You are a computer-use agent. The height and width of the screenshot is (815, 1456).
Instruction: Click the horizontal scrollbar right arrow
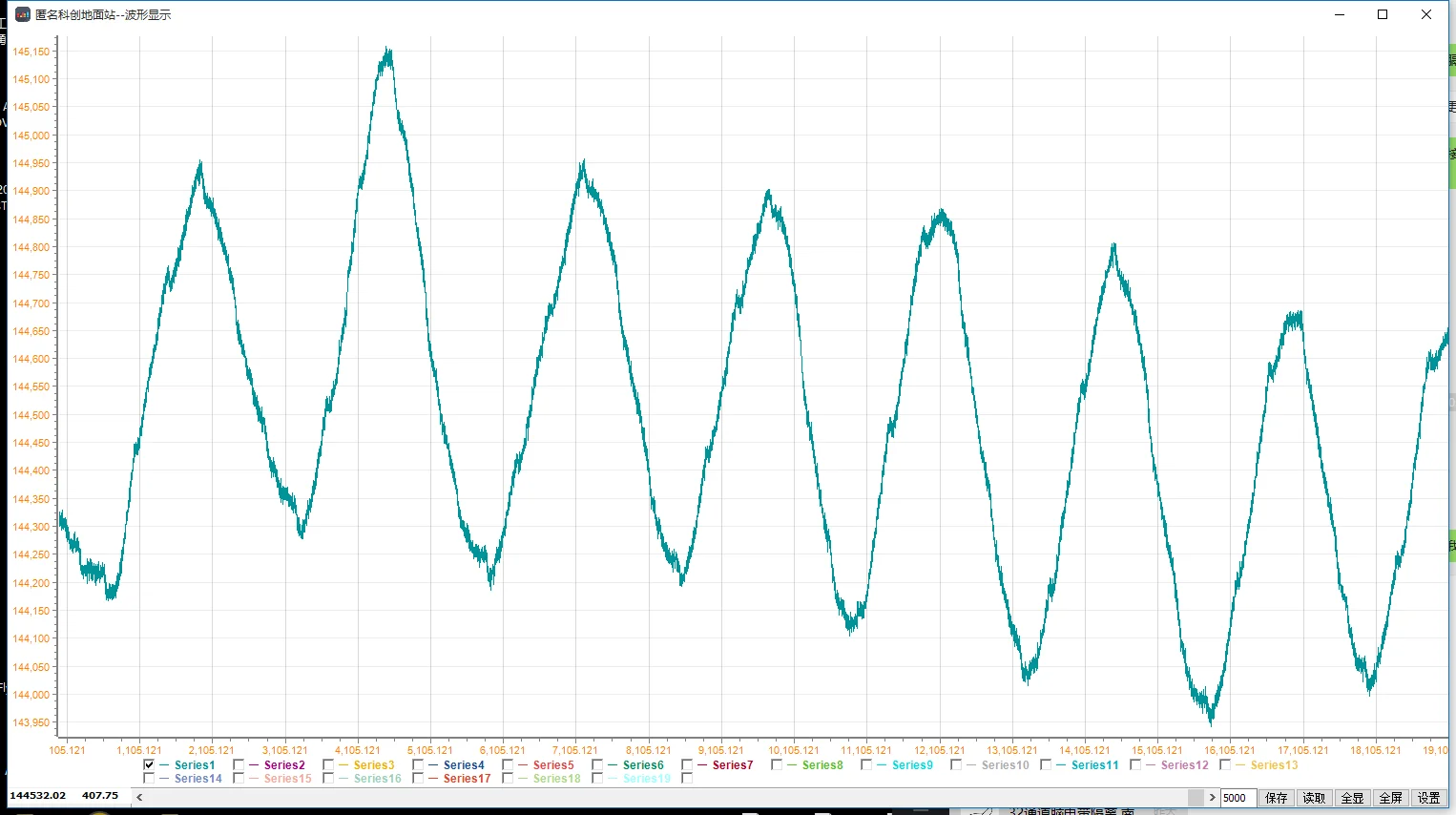coord(1212,798)
